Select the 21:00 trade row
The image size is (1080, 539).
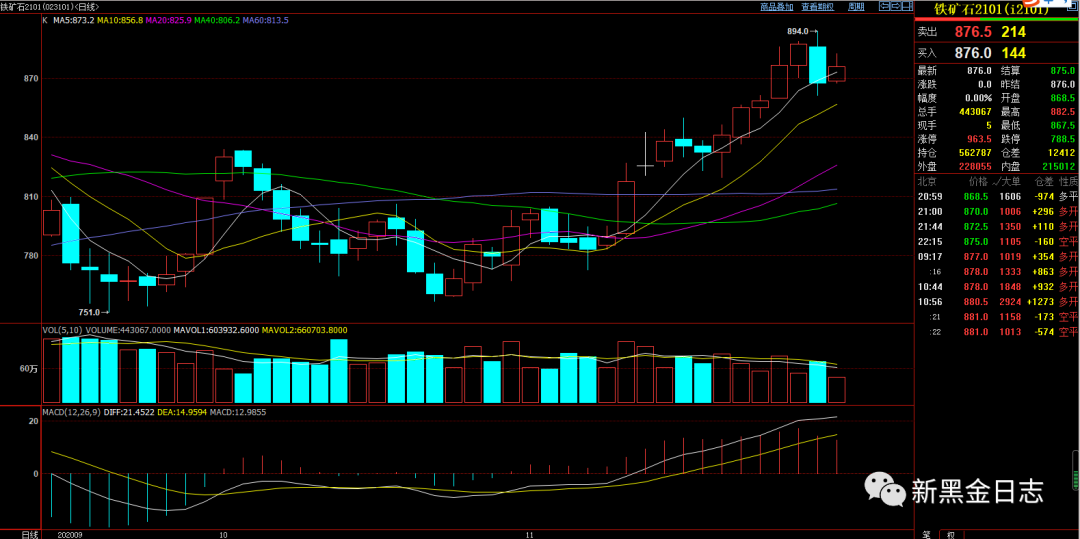click(997, 211)
